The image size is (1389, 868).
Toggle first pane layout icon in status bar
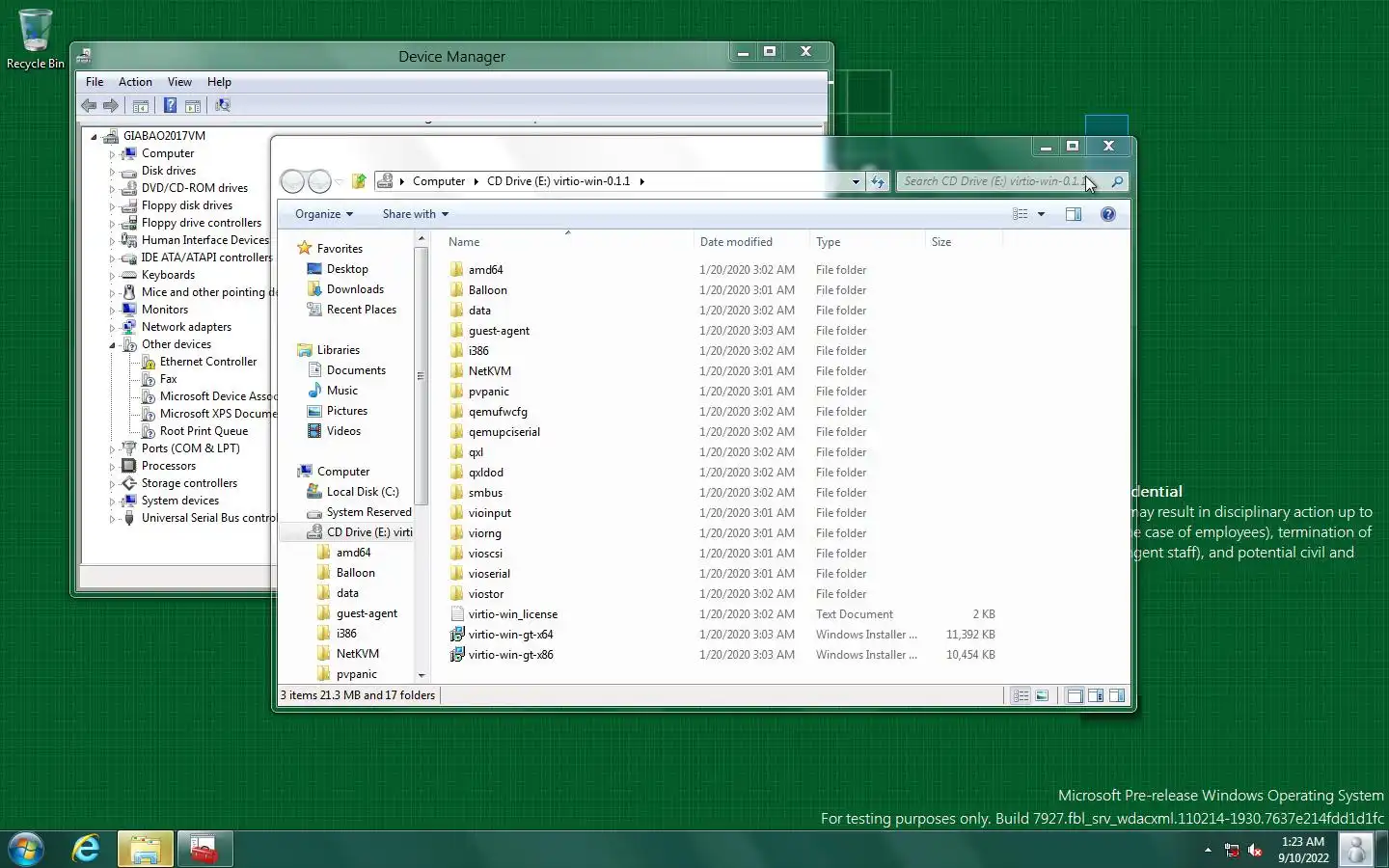tap(1075, 695)
